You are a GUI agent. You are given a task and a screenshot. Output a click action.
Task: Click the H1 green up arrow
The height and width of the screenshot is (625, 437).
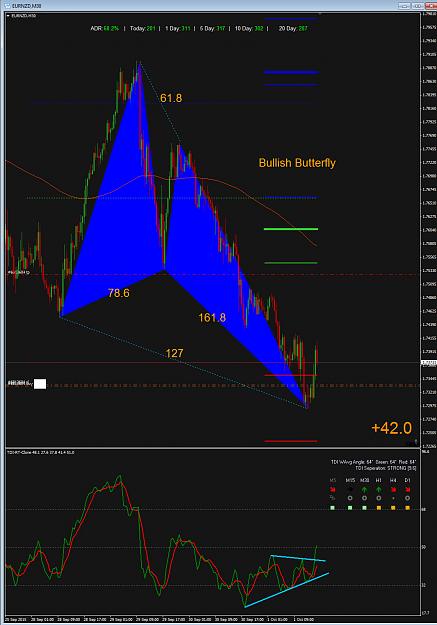(378, 489)
